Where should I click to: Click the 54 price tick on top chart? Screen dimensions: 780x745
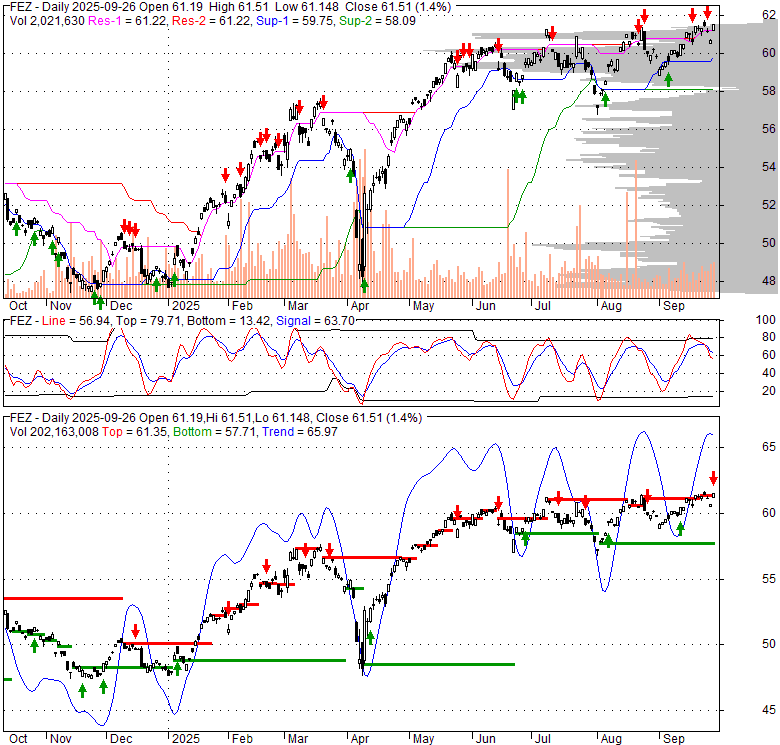(769, 167)
